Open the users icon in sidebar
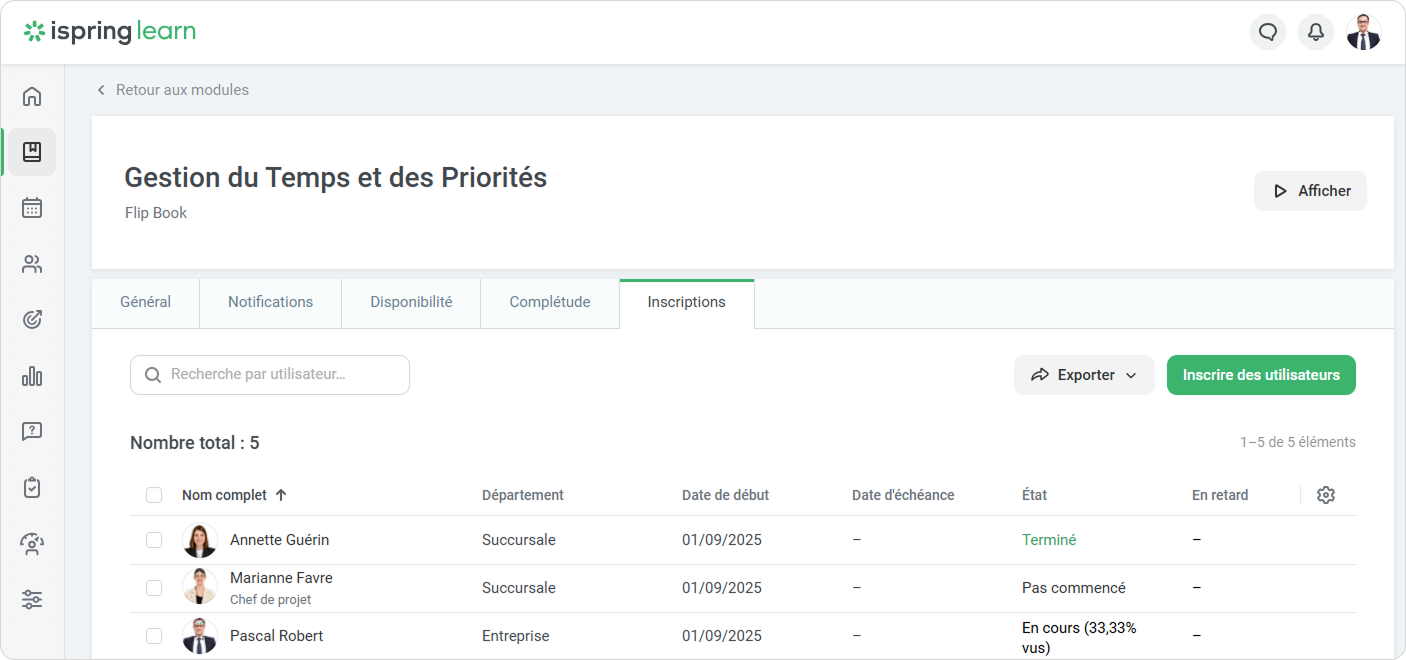This screenshot has width=1406, height=660. click(32, 264)
